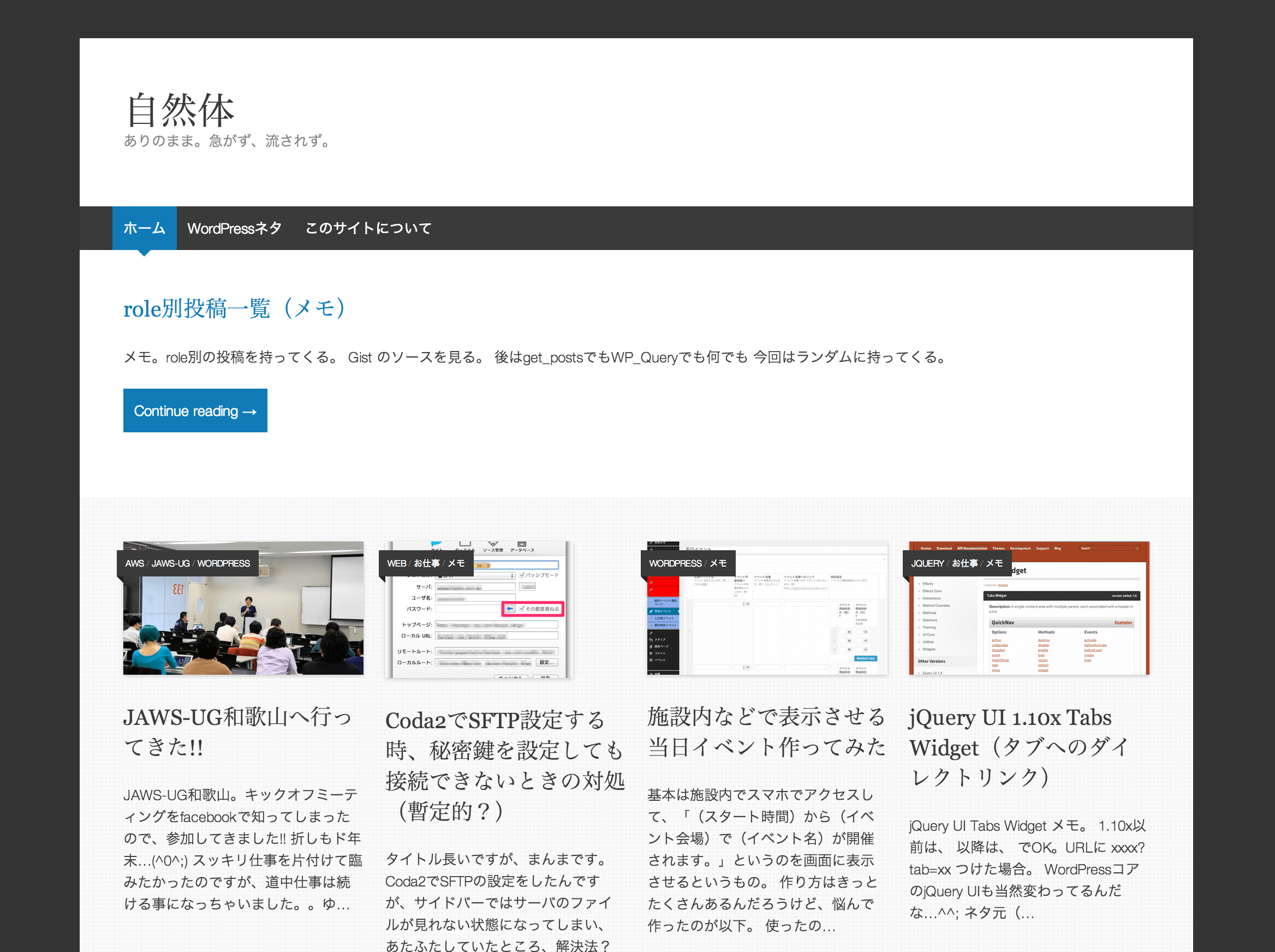
Task: Collapse the event metabox with its chevron
Action: point(884,560)
